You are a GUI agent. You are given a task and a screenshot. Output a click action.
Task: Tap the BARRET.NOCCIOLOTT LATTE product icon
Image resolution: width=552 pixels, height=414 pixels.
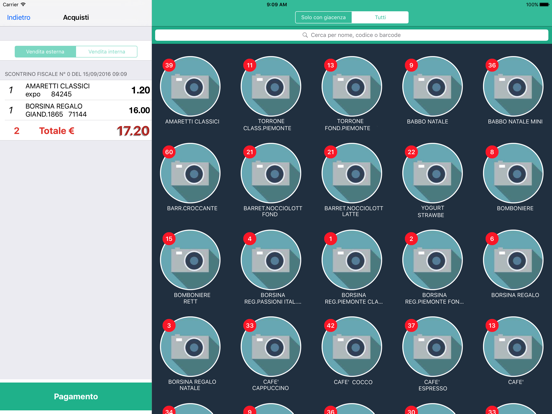click(x=352, y=174)
